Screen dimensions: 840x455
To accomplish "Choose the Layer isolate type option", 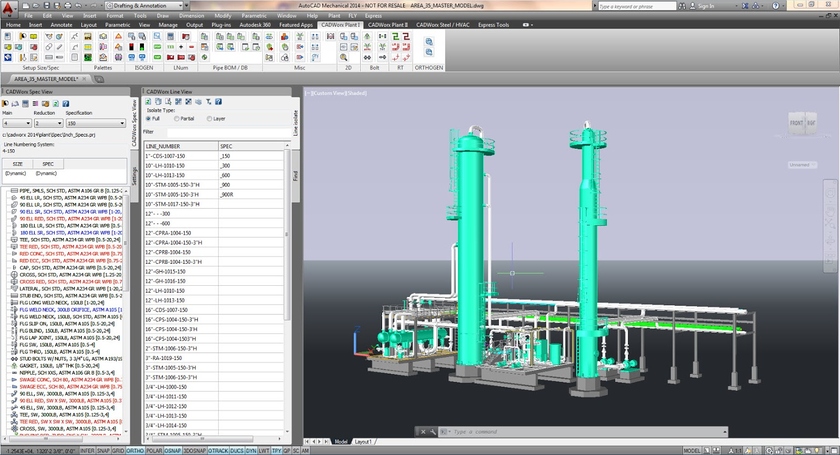I will 209,118.
